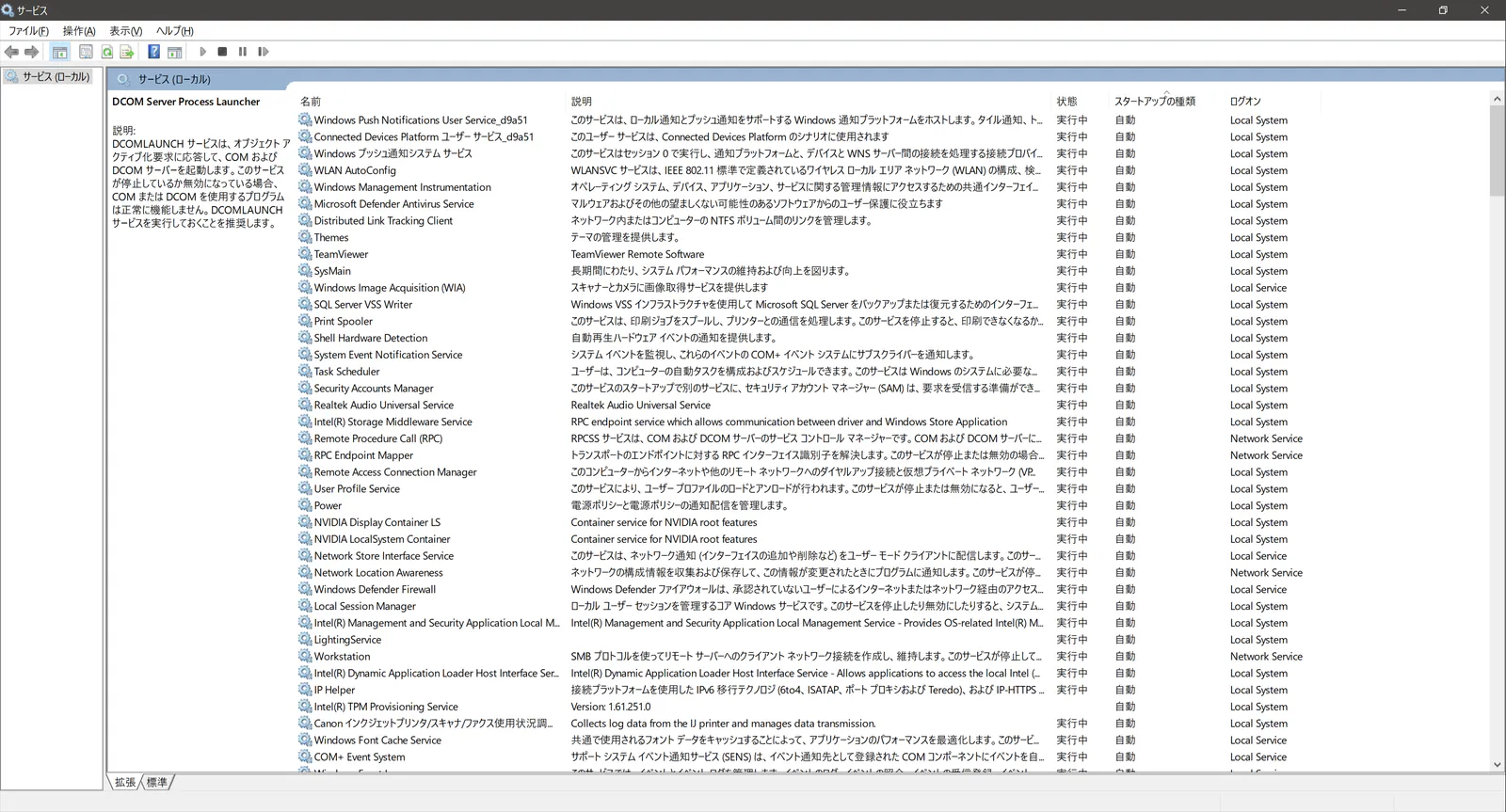
Task: Refresh the services list via toolbar icon
Action: (x=107, y=52)
